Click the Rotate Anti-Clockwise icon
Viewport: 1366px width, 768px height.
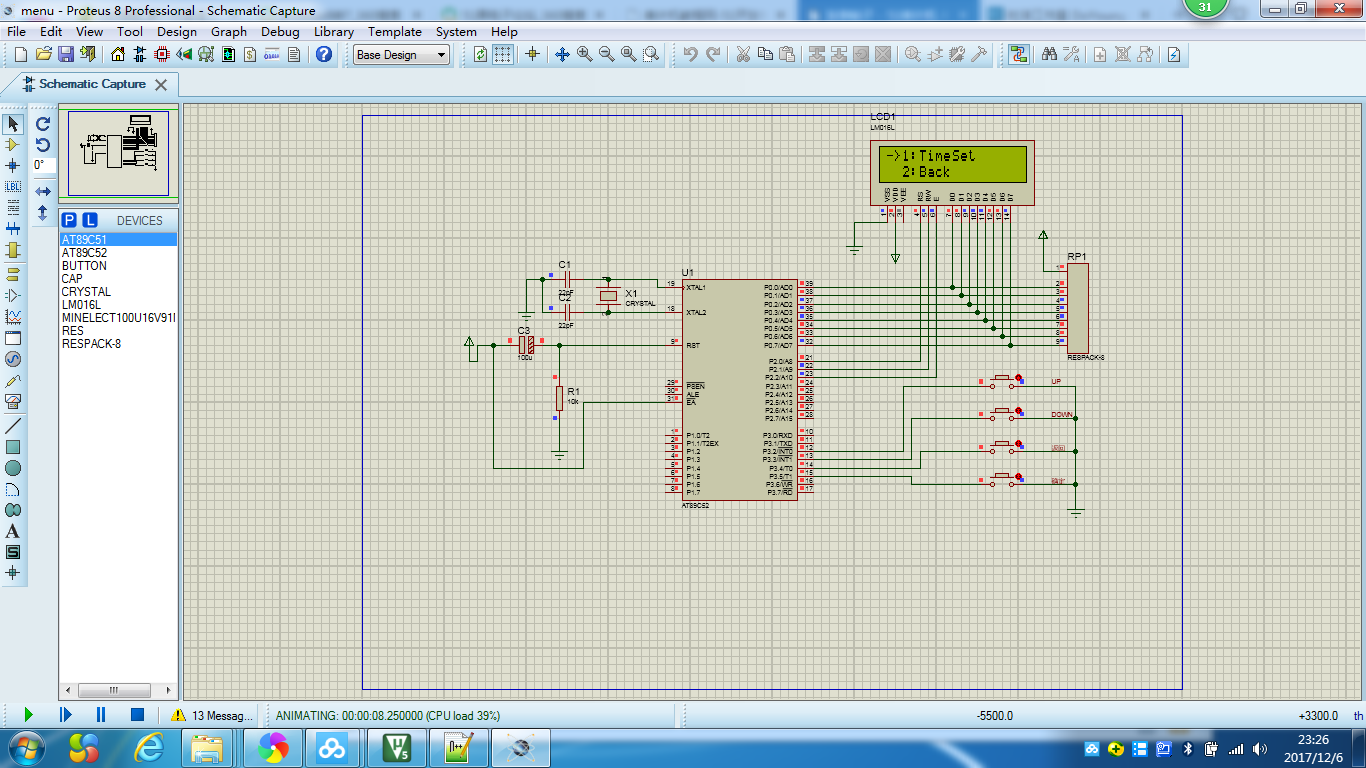(x=43, y=145)
